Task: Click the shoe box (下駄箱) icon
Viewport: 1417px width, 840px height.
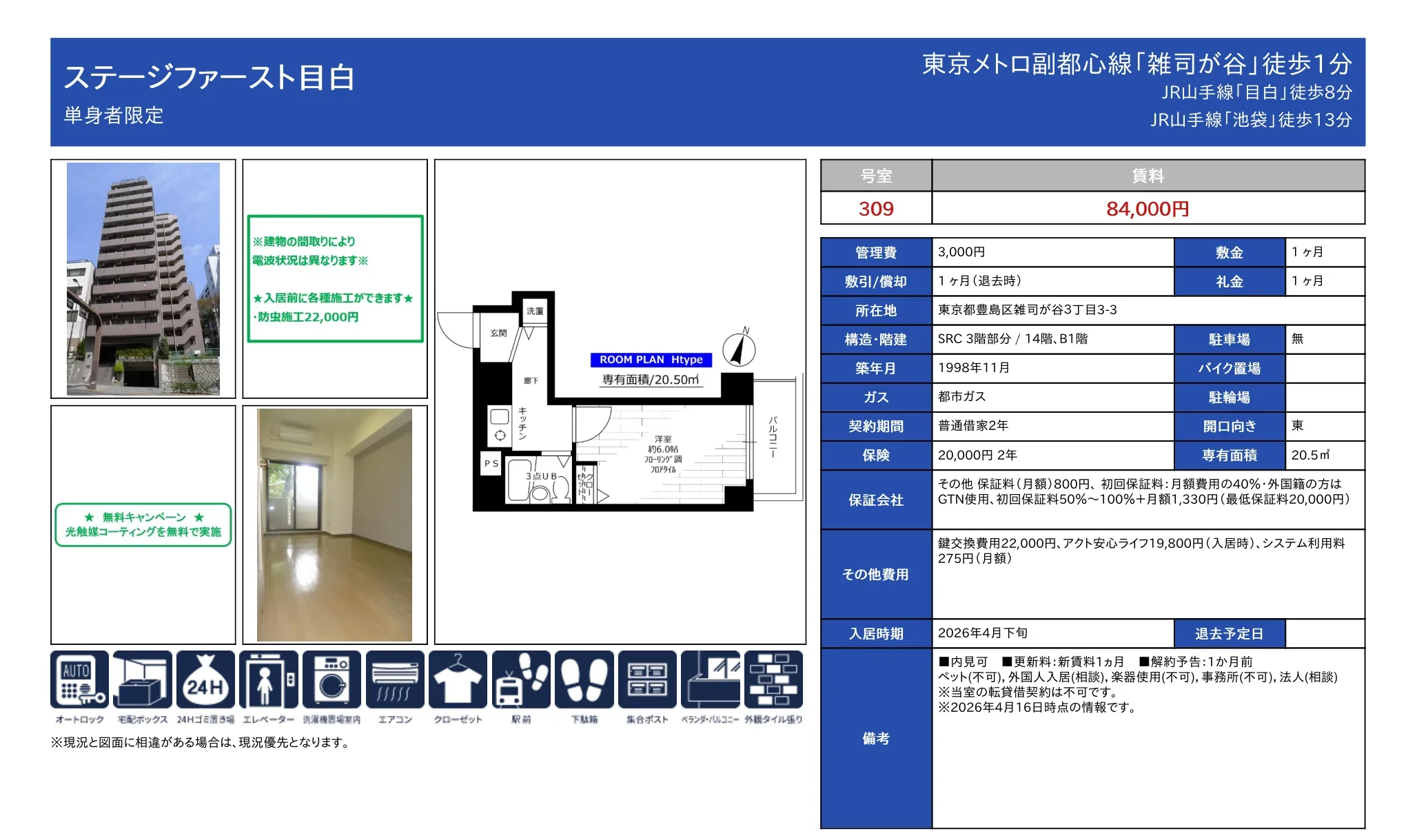Action: [x=584, y=680]
